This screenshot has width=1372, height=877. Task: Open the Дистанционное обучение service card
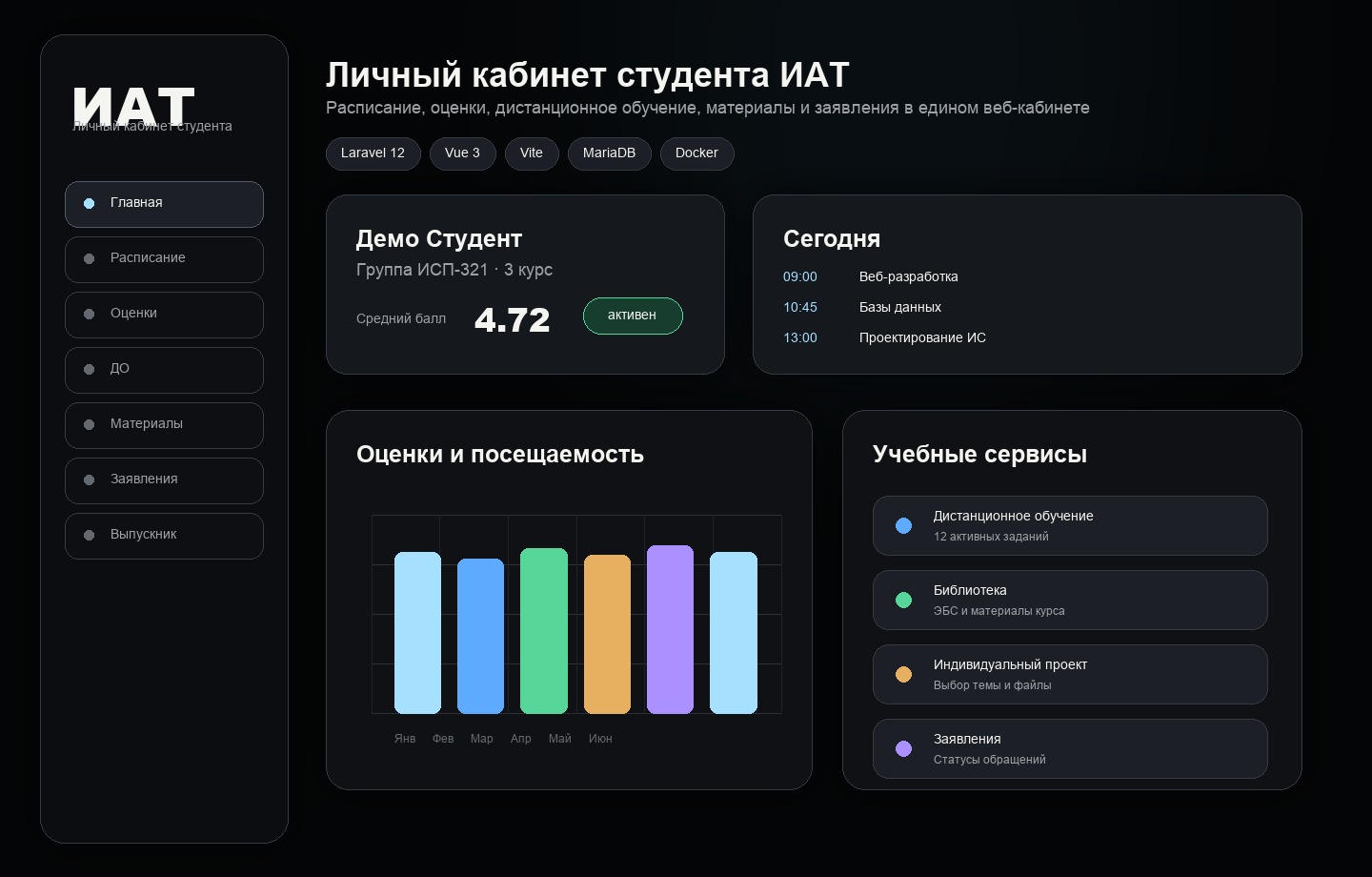[x=1070, y=525]
